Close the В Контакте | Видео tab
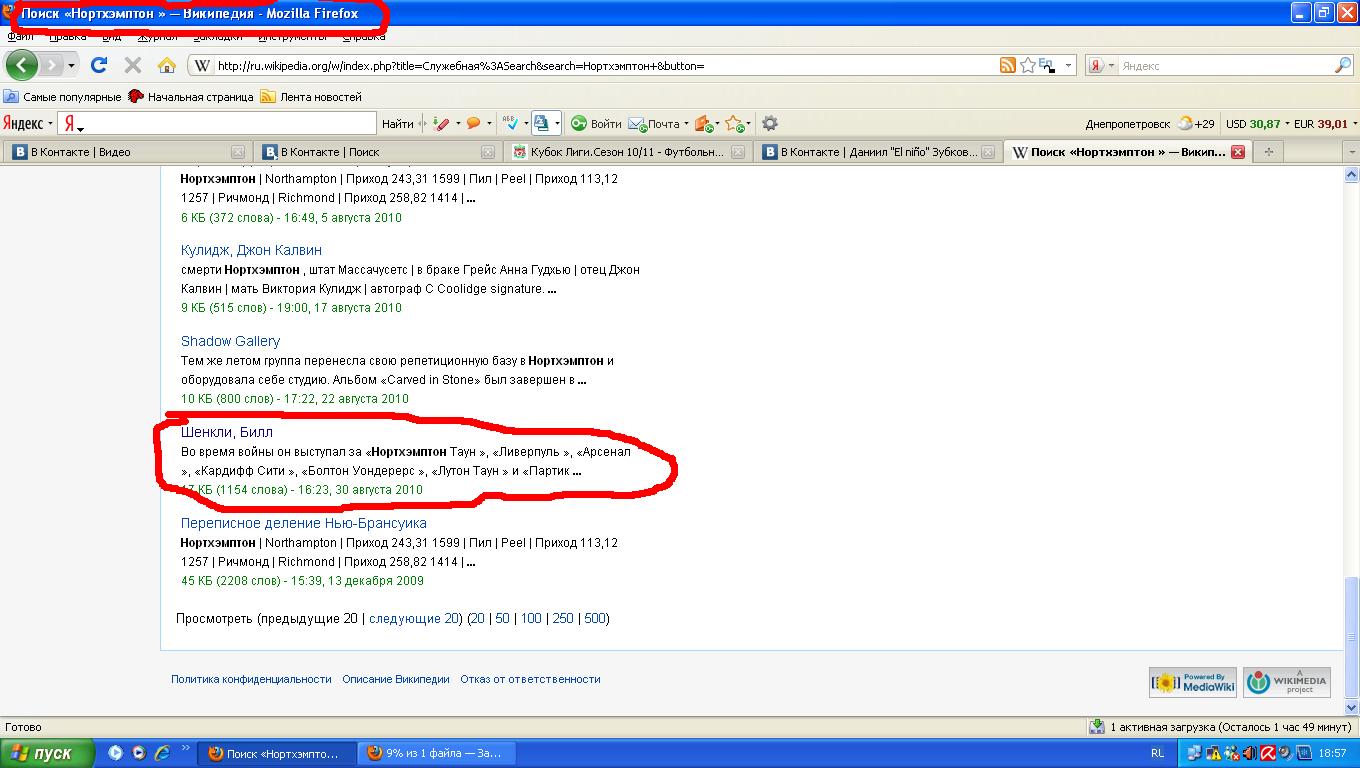 pyautogui.click(x=238, y=152)
